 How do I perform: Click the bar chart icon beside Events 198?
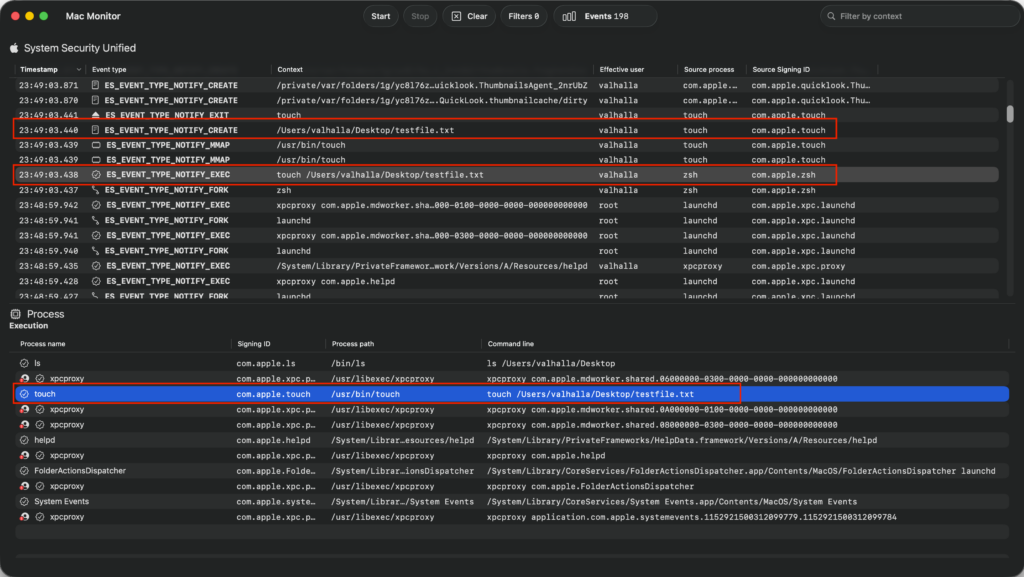569,16
